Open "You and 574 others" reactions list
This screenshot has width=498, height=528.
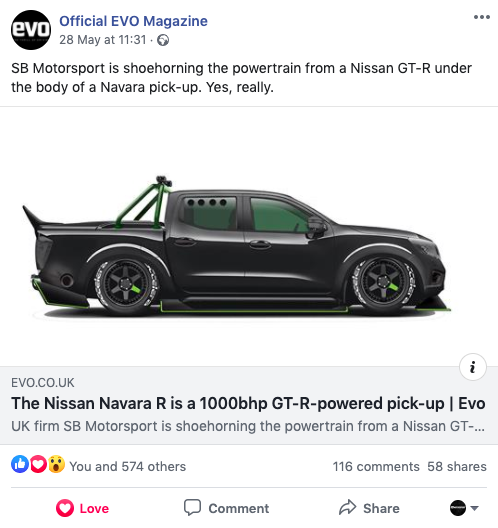point(128,467)
